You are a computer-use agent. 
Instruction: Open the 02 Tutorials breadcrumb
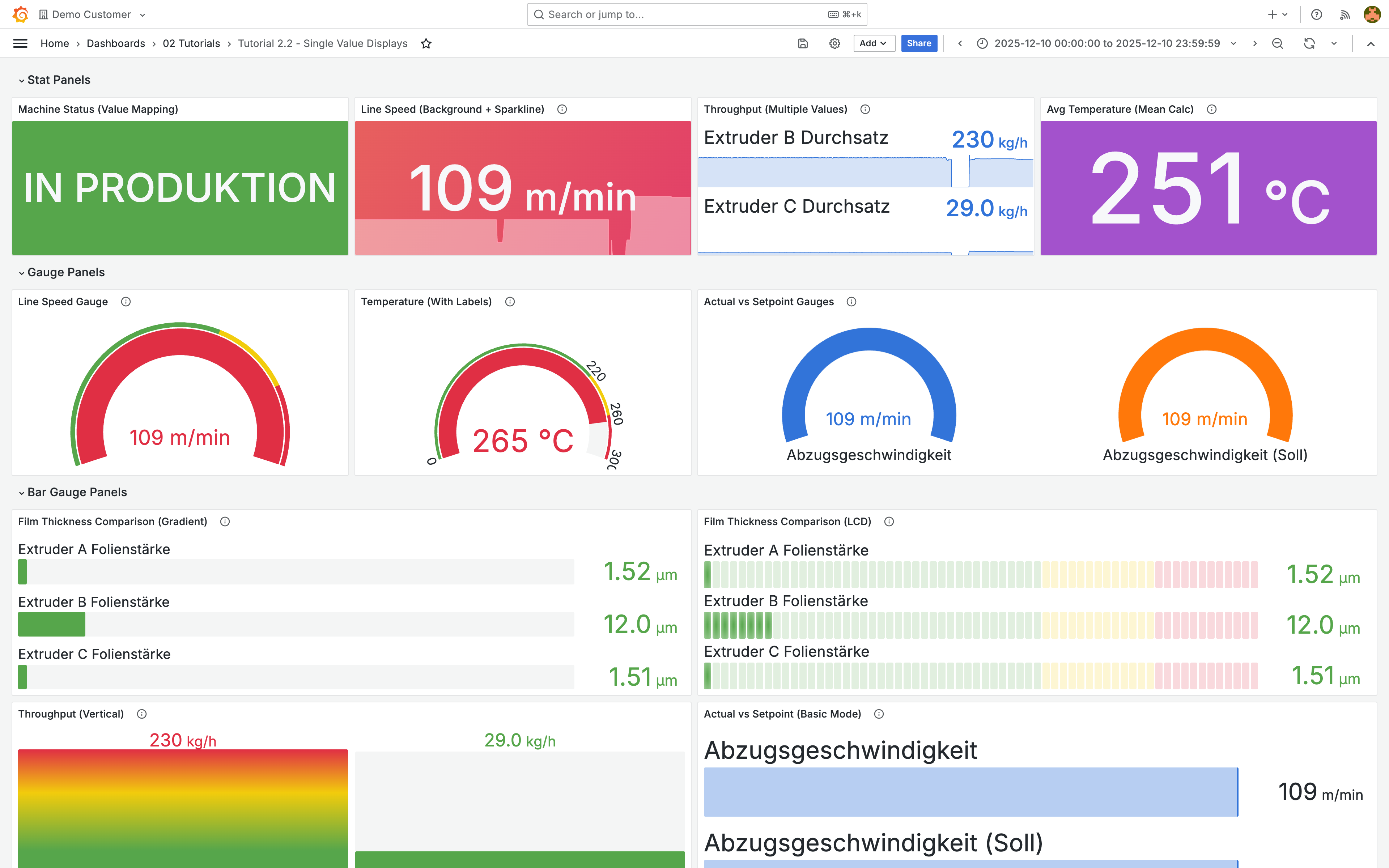pyautogui.click(x=191, y=44)
